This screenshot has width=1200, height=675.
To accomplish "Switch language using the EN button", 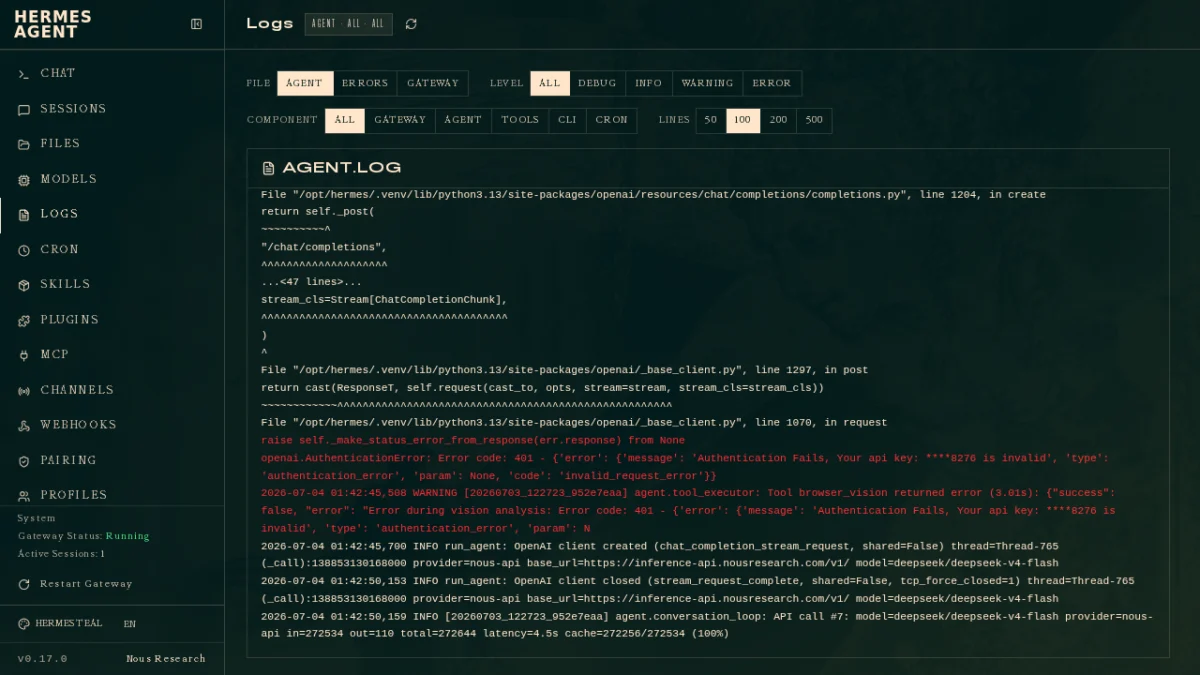I will pos(130,624).
